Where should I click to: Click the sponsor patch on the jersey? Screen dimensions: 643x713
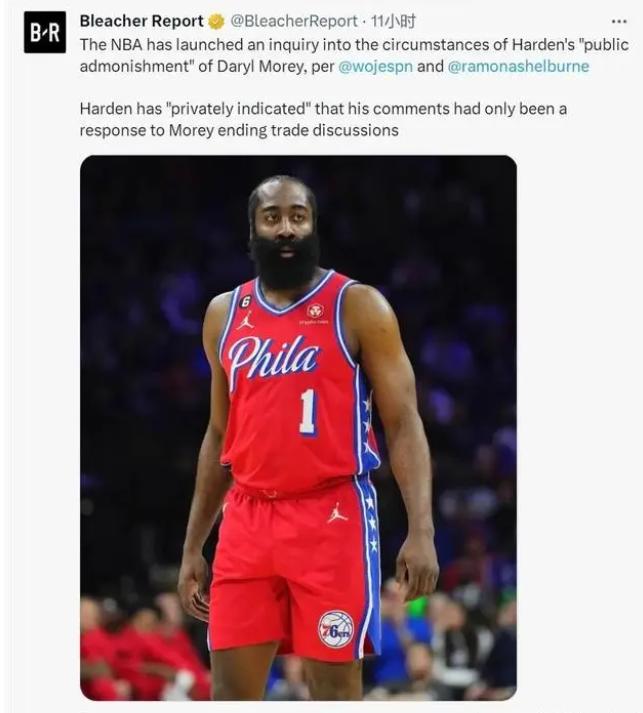coord(315,313)
